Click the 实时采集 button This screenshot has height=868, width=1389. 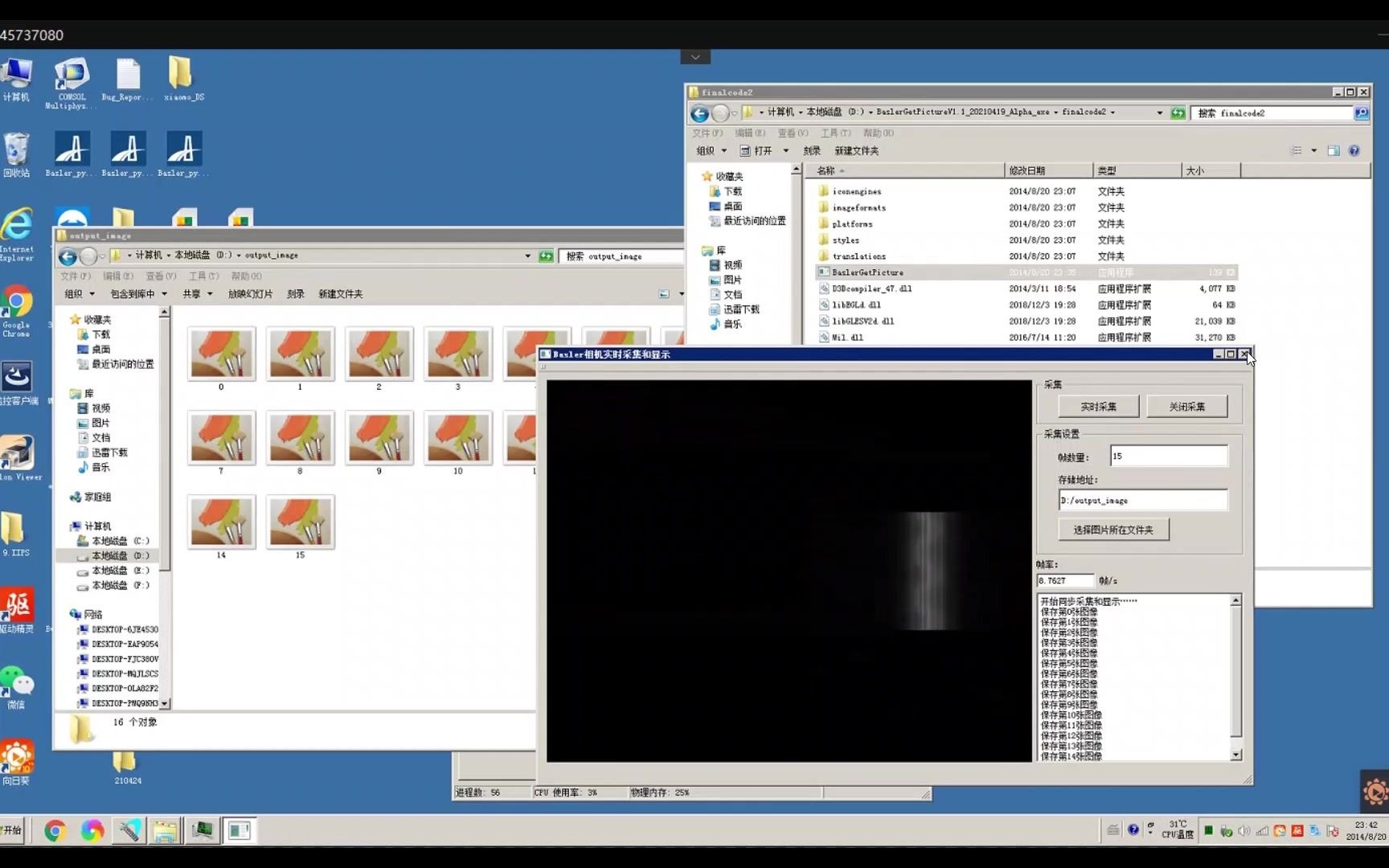[1098, 407]
